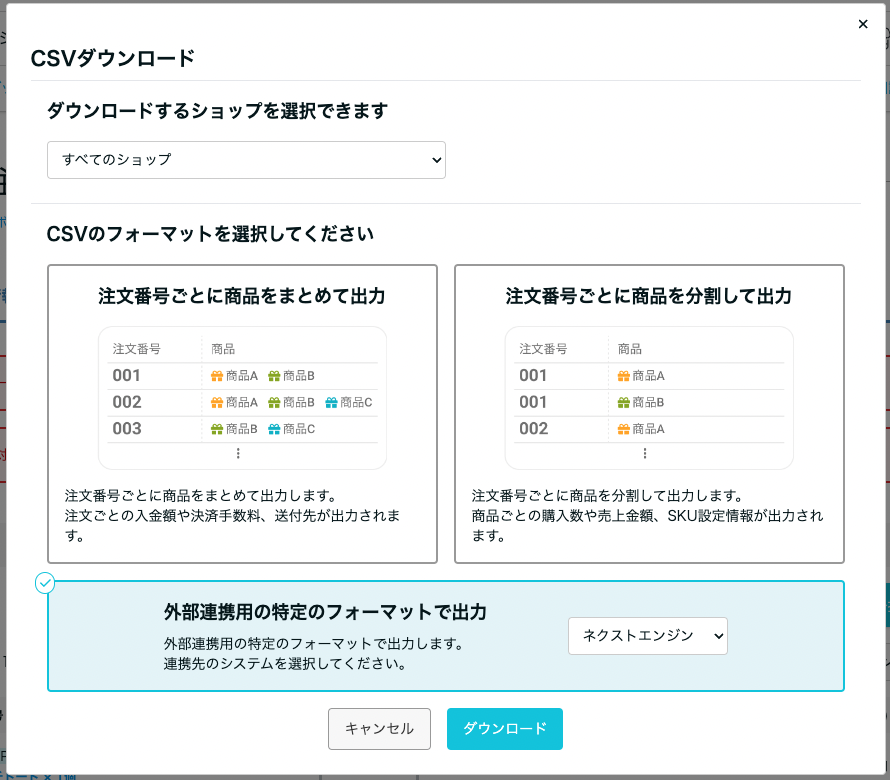Click the キャンセル button

tap(379, 729)
